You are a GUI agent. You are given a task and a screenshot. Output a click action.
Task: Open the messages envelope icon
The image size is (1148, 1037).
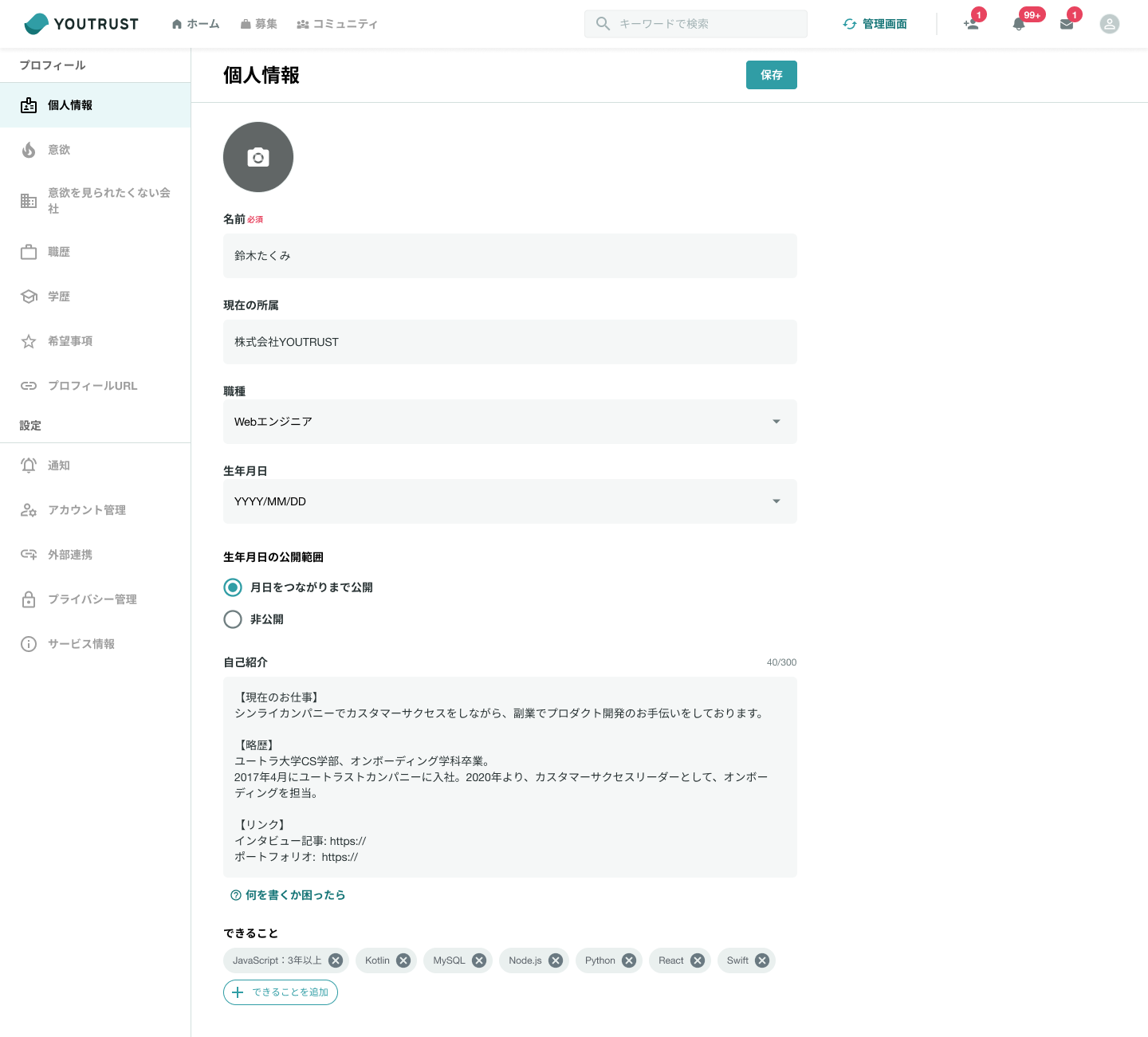(x=1067, y=24)
